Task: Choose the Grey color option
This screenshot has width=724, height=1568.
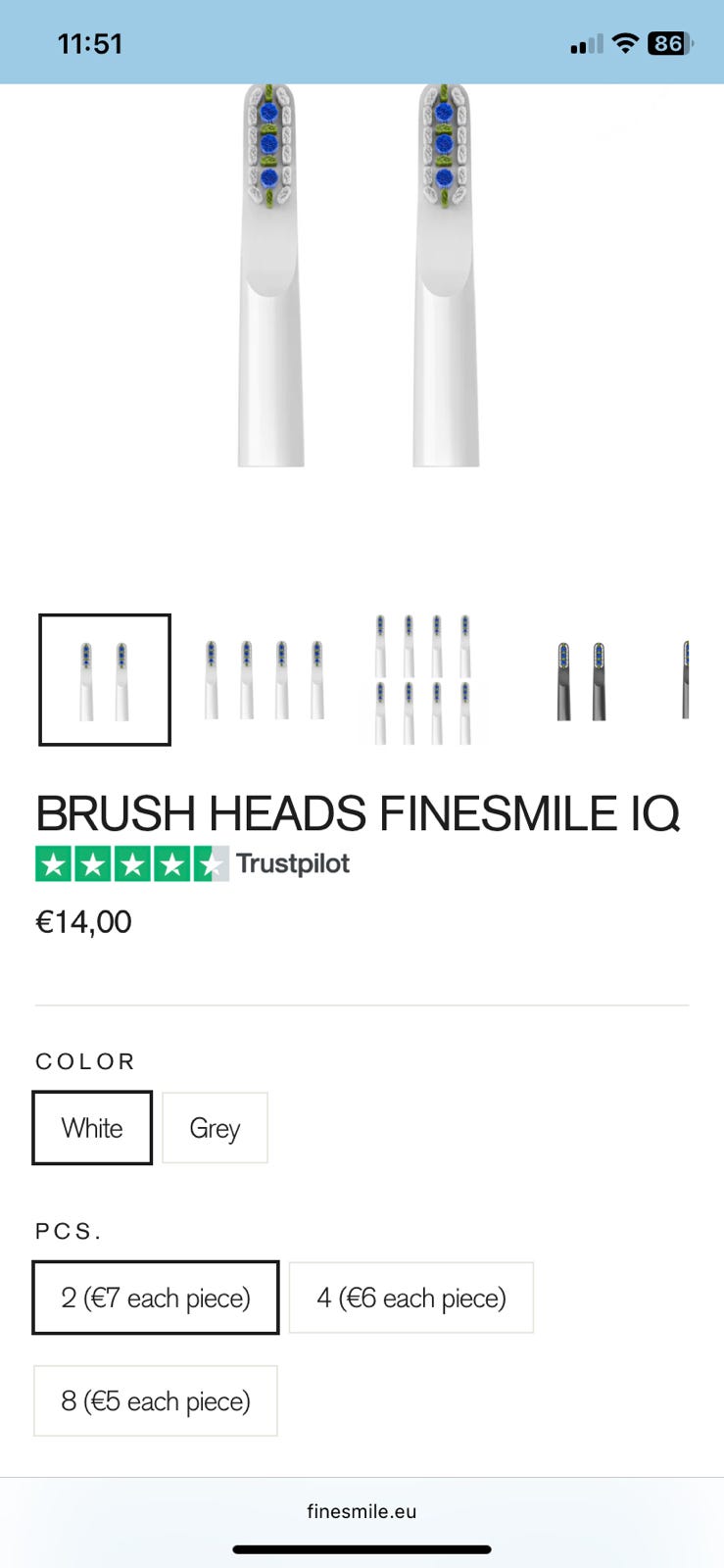Action: (x=215, y=1128)
